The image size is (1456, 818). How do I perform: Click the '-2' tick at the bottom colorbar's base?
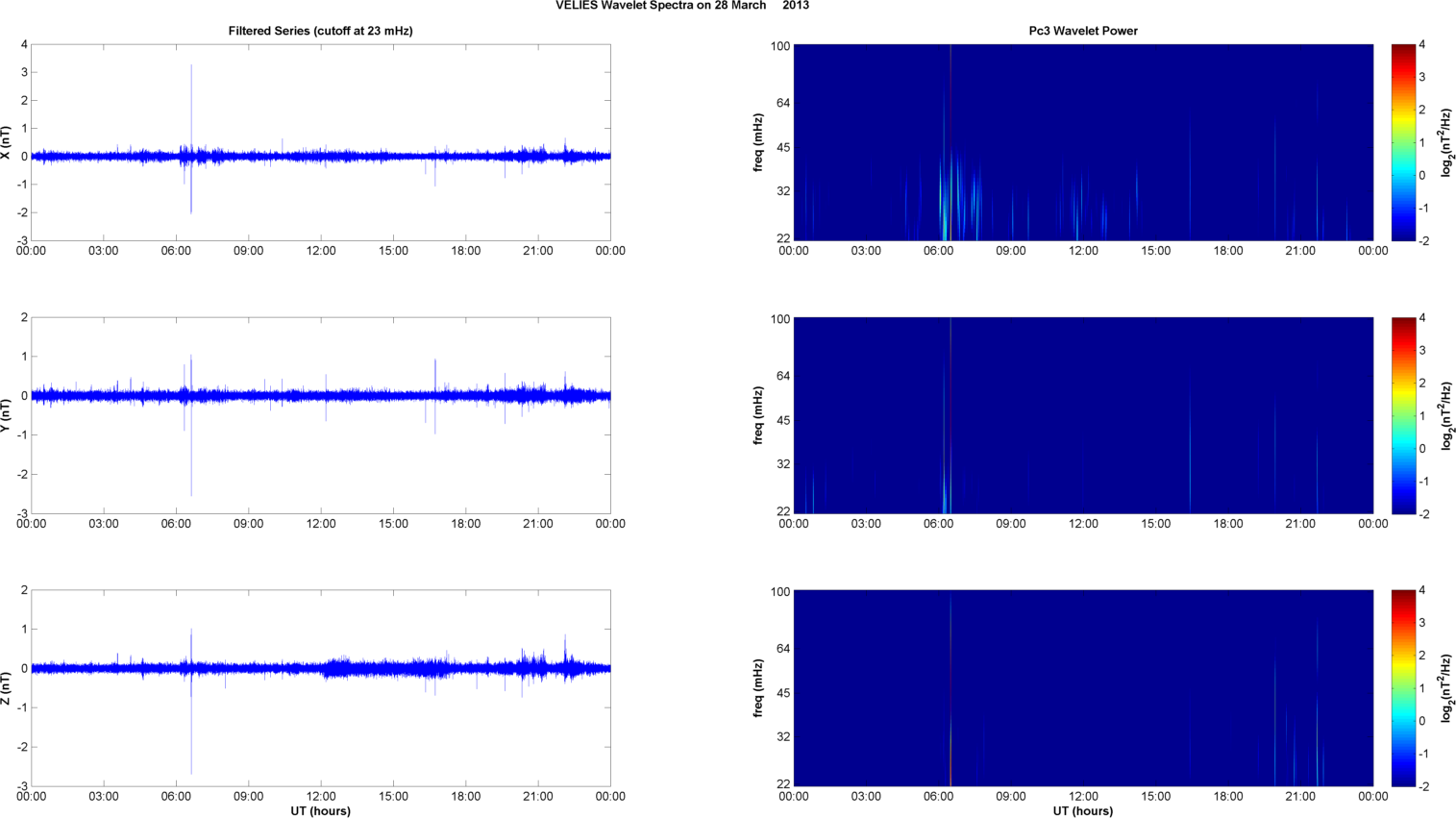coord(1424,787)
